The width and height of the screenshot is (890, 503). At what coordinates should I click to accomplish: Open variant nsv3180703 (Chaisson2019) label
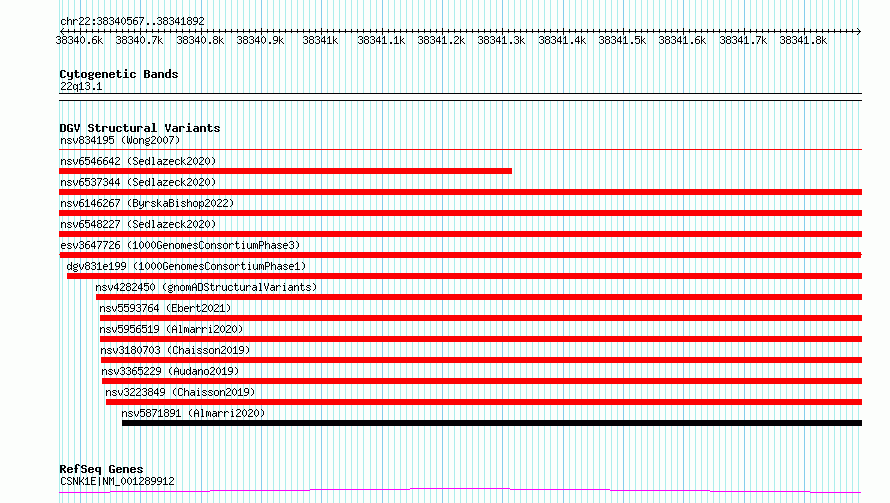coord(175,350)
